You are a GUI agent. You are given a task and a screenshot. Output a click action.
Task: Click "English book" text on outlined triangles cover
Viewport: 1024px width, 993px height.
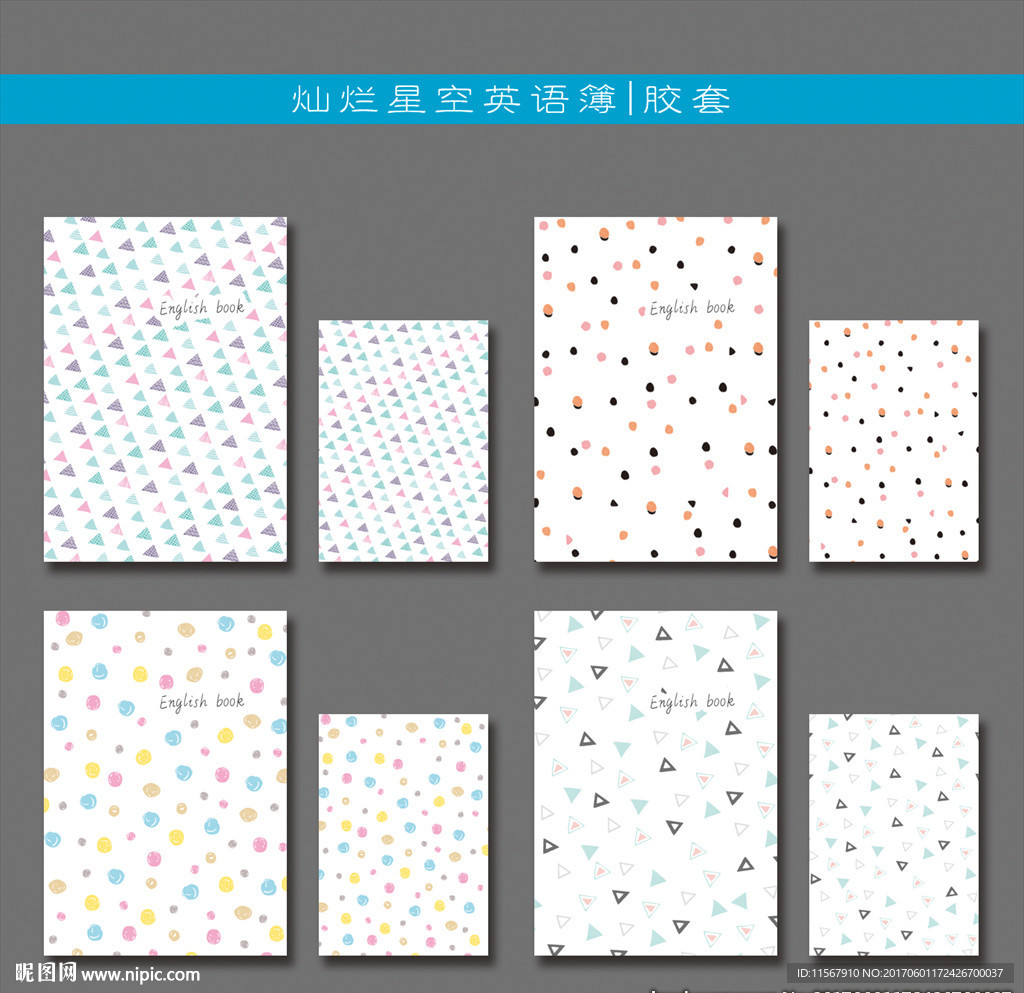tap(692, 702)
